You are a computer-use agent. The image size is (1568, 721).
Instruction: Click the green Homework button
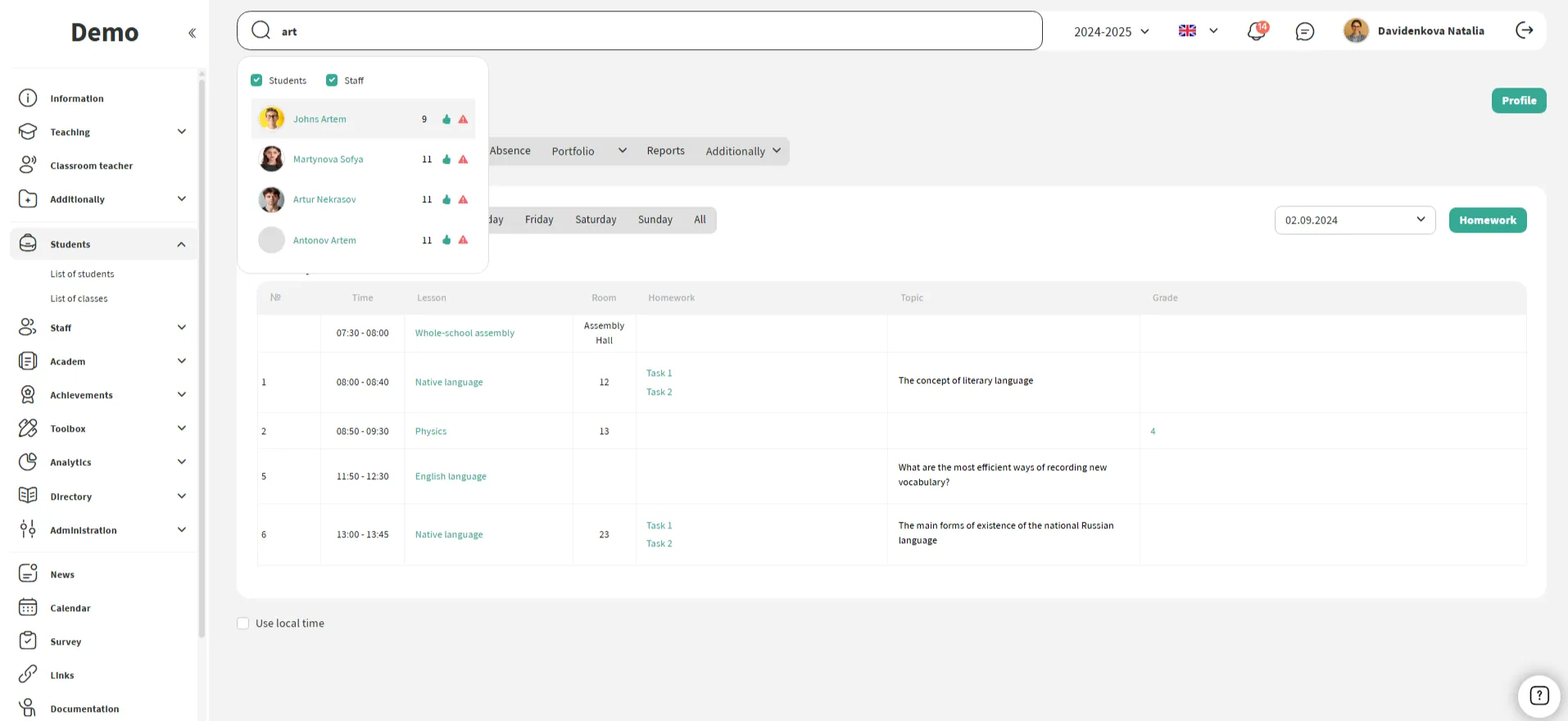pos(1487,220)
